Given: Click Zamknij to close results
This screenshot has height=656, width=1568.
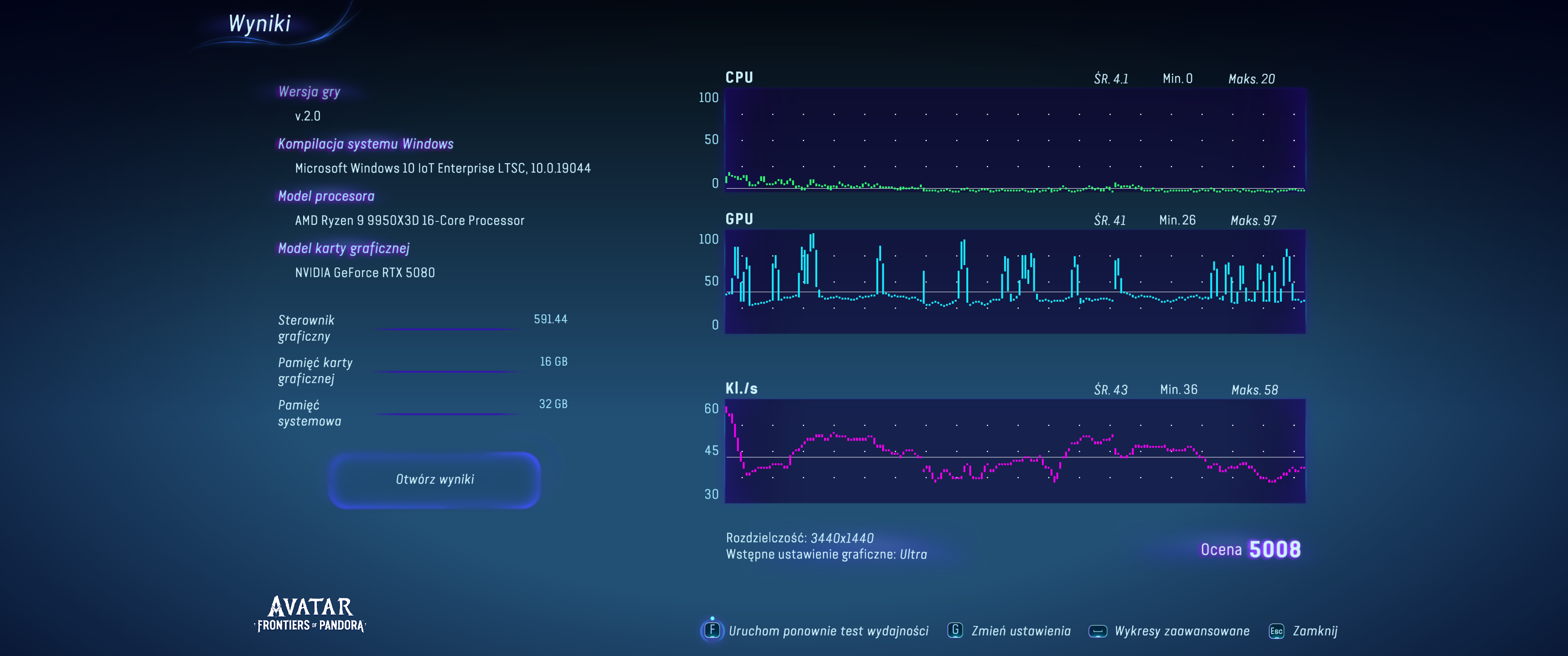Looking at the screenshot, I should (1315, 631).
